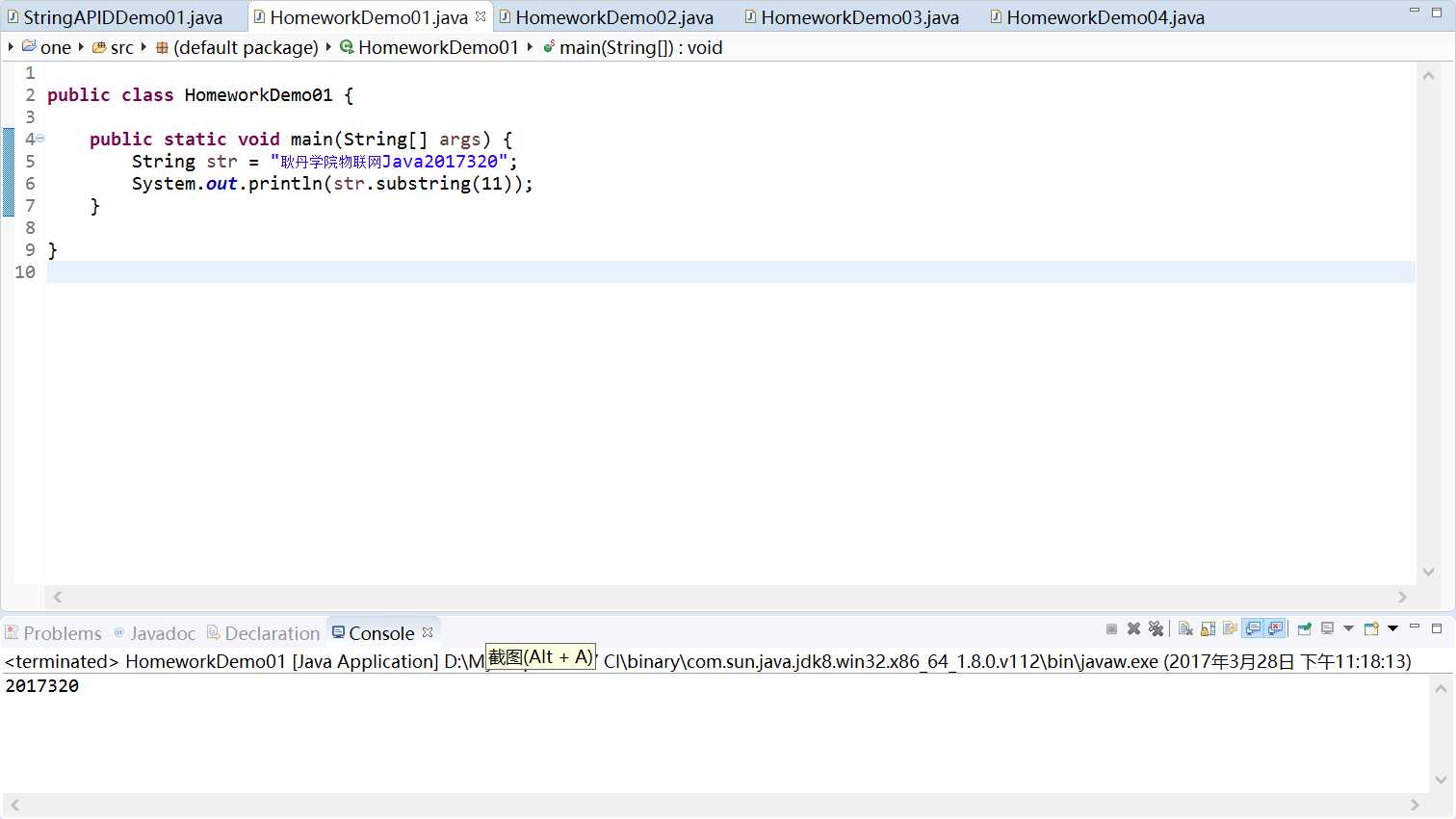Close the Console view tab
Viewport: 1456px width, 819px height.
(x=428, y=632)
